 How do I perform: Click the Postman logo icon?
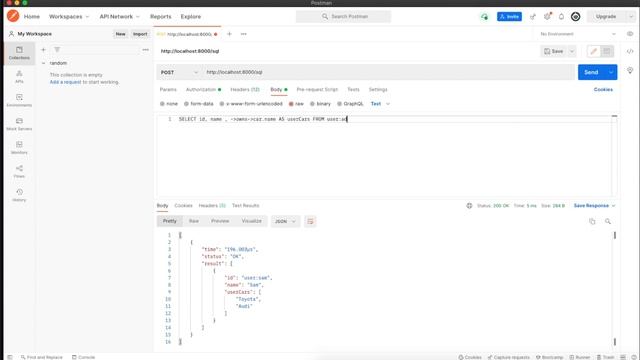pyautogui.click(x=13, y=16)
